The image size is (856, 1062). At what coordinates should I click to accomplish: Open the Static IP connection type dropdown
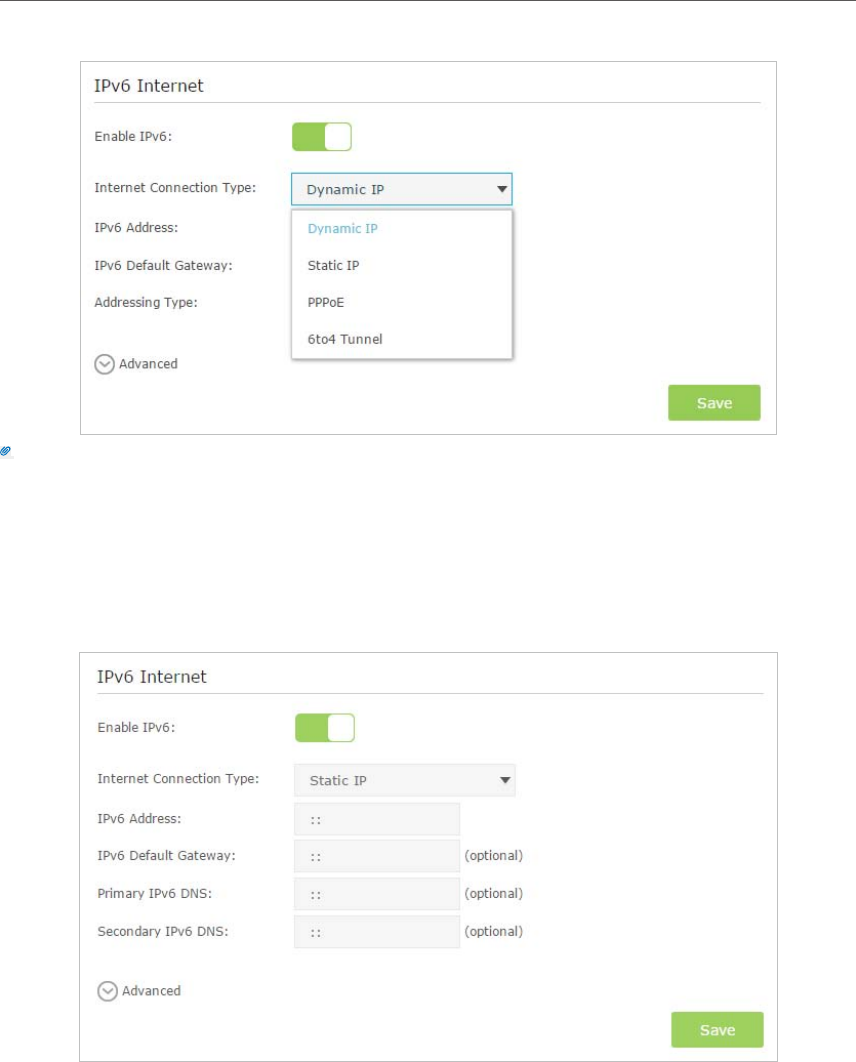click(x=404, y=780)
